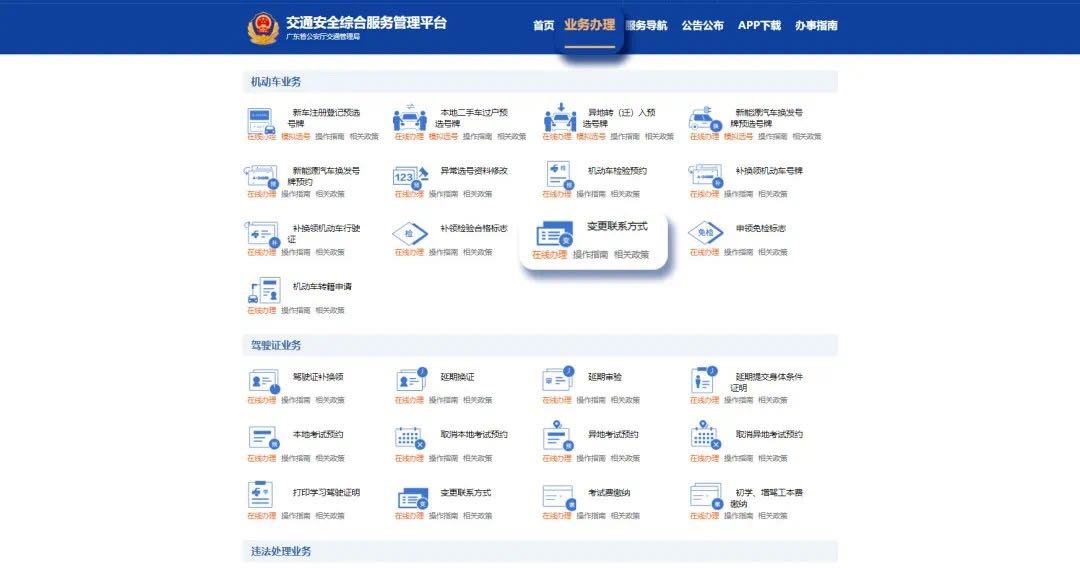Open the 公告公布 nav tab
Screen dimensions: 1080x568
coord(703,25)
